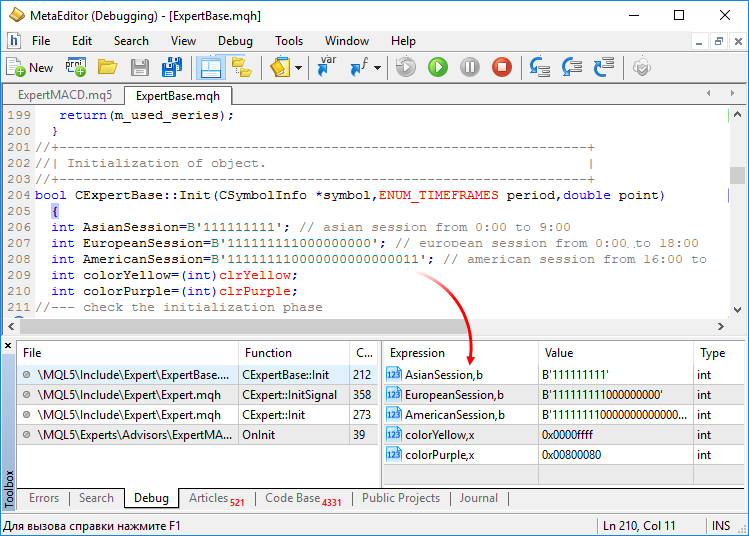Switch to the ExpertMACD.mq5 tab
749x536 pixels.
(64, 95)
